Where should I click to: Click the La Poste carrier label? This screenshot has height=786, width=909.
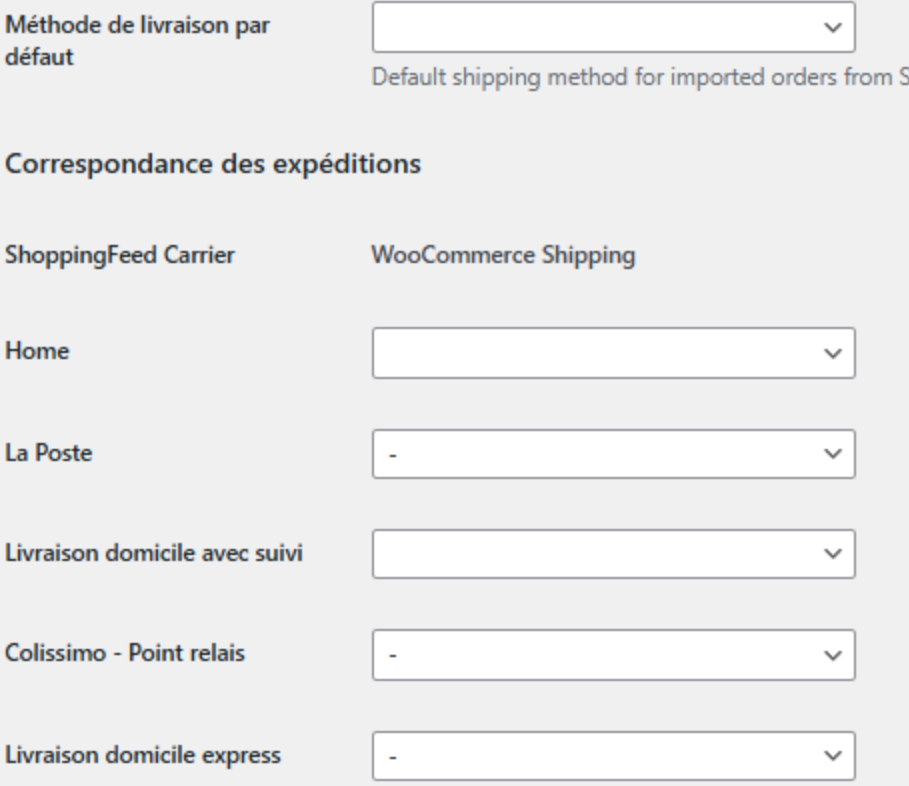point(48,454)
